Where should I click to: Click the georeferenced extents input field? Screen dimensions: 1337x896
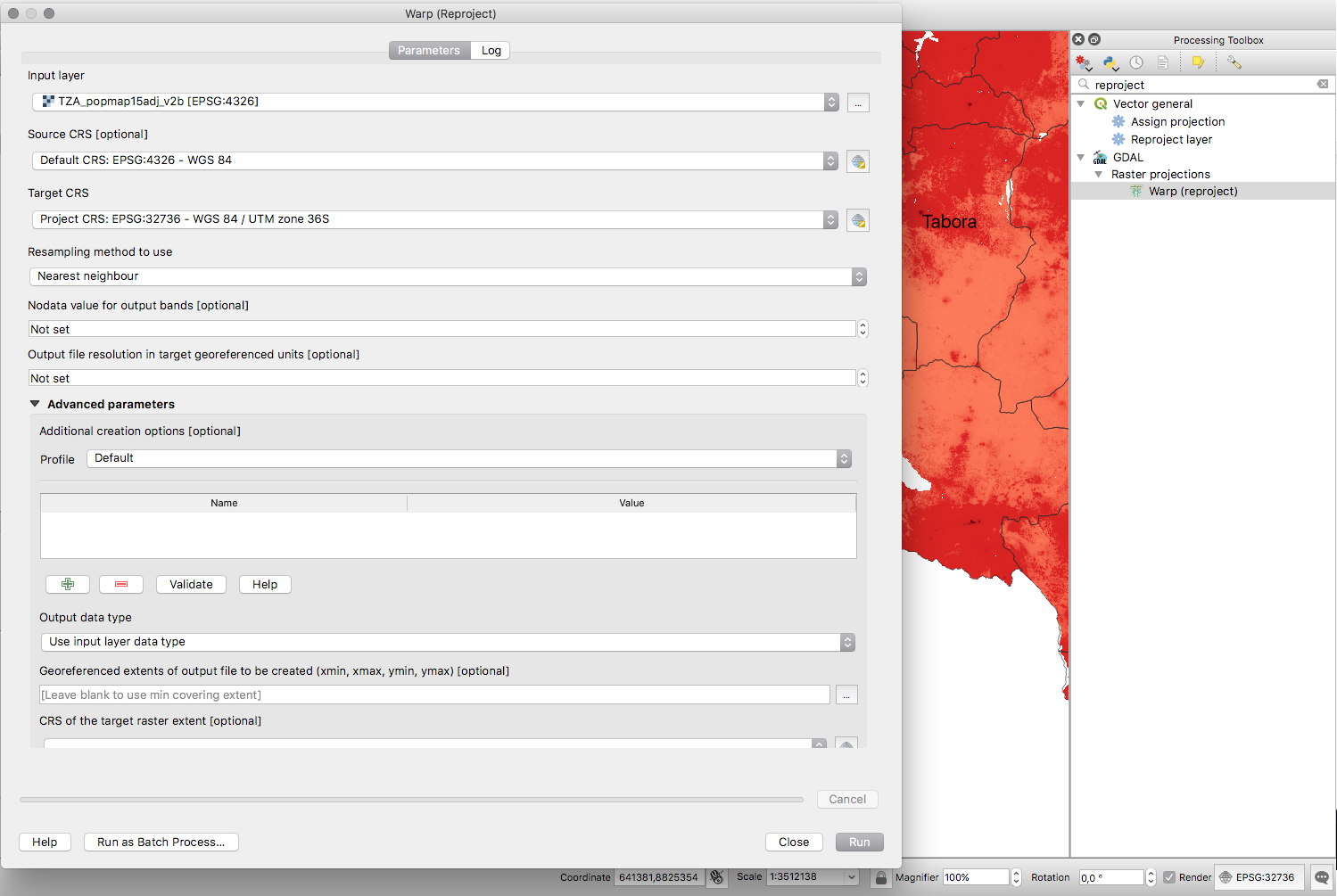click(434, 695)
